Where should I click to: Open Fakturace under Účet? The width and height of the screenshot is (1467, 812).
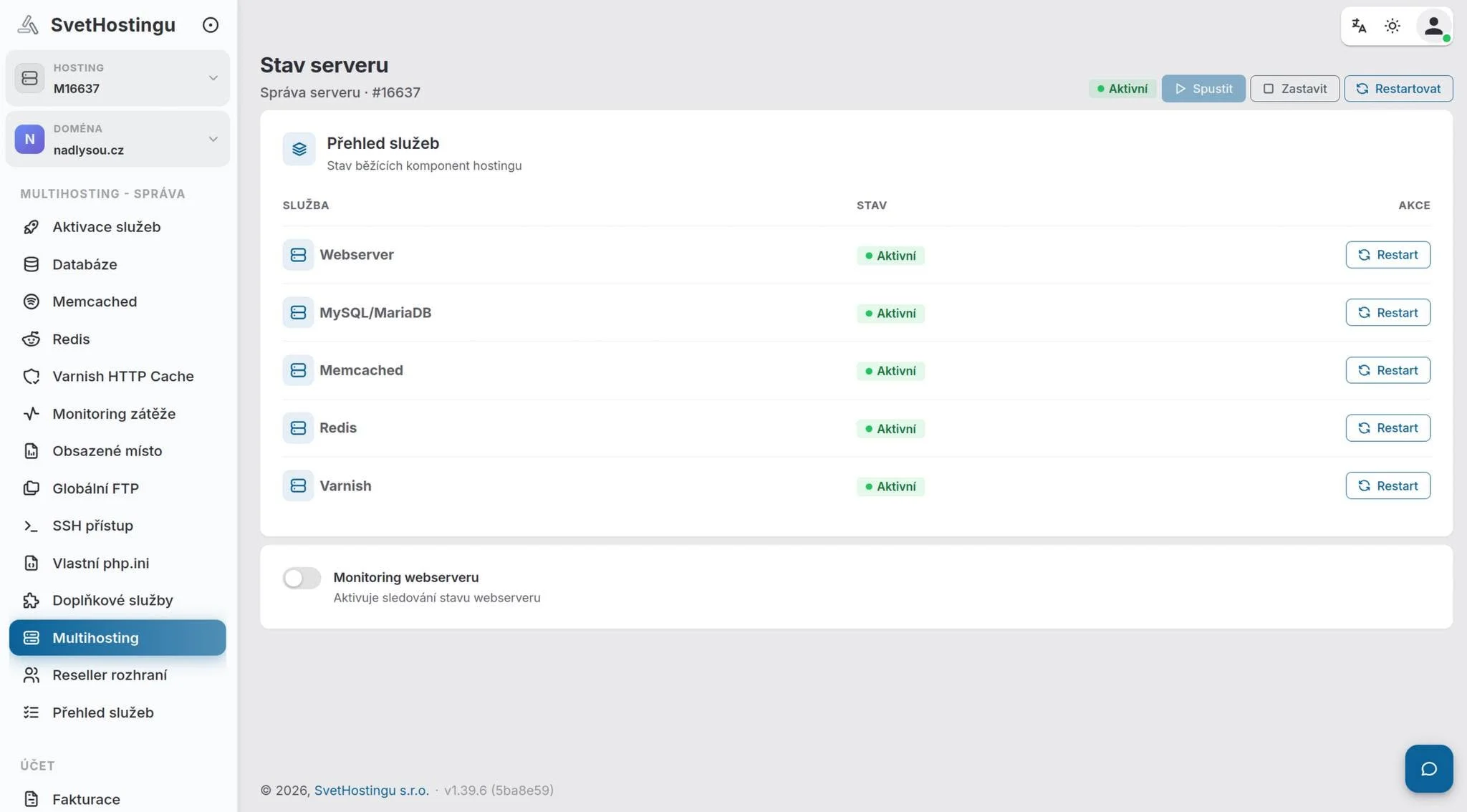click(x=117, y=799)
